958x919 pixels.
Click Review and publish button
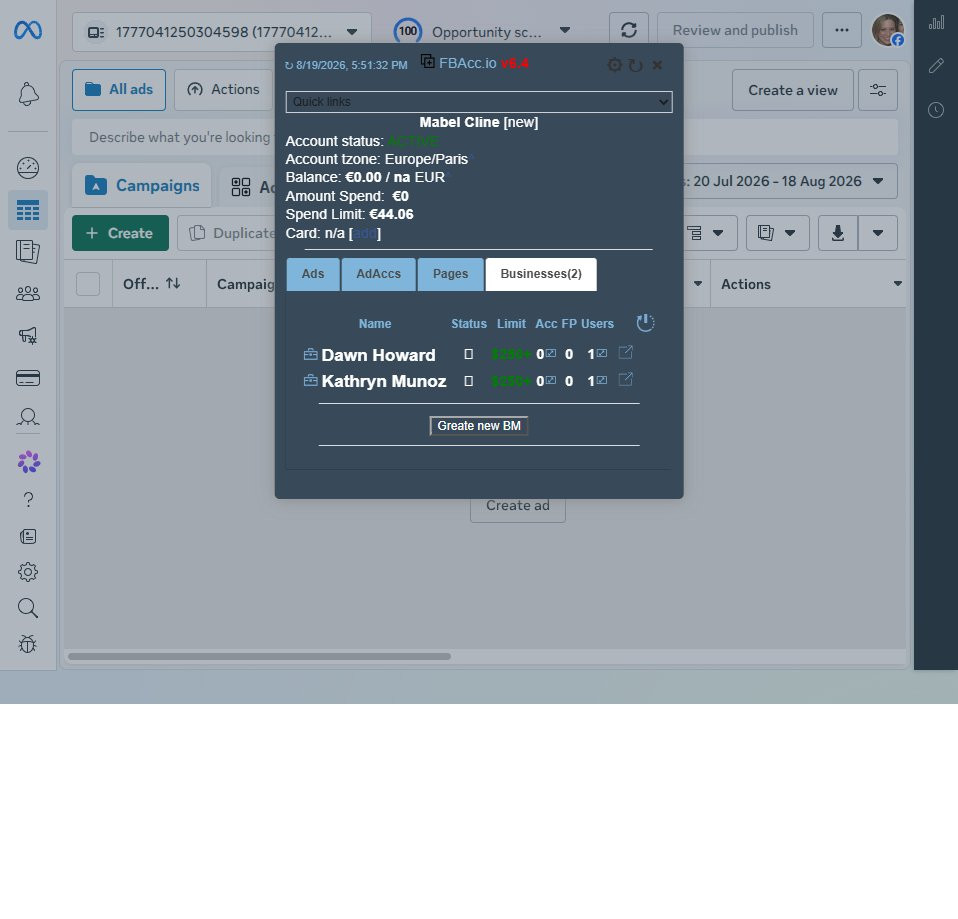pos(735,30)
